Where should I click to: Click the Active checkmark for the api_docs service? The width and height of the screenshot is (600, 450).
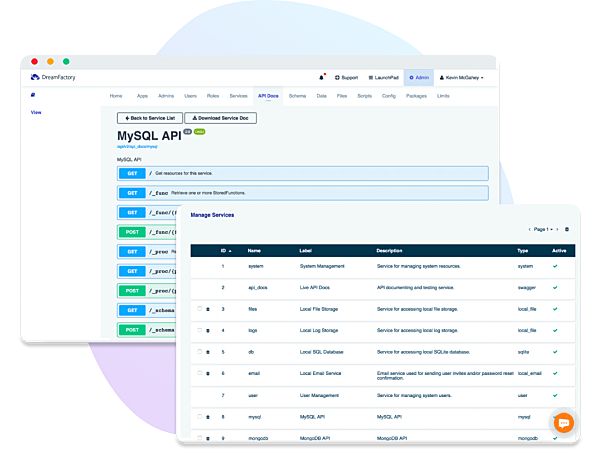[x=555, y=288]
